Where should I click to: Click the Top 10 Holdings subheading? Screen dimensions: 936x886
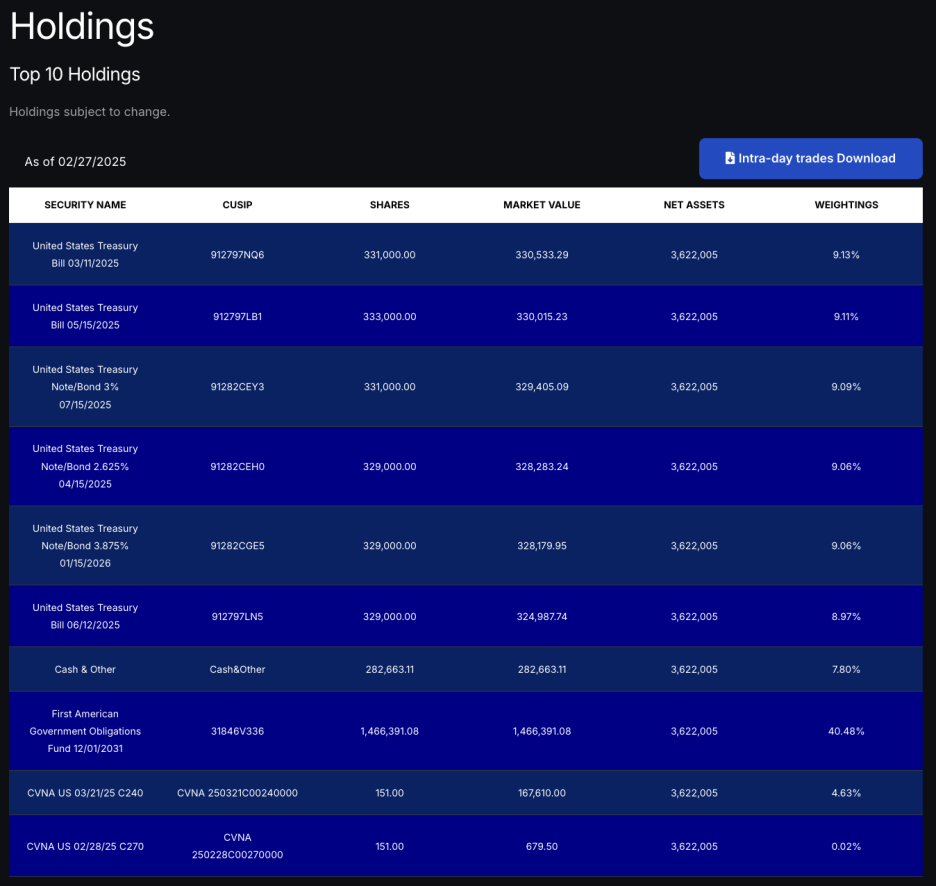point(75,75)
